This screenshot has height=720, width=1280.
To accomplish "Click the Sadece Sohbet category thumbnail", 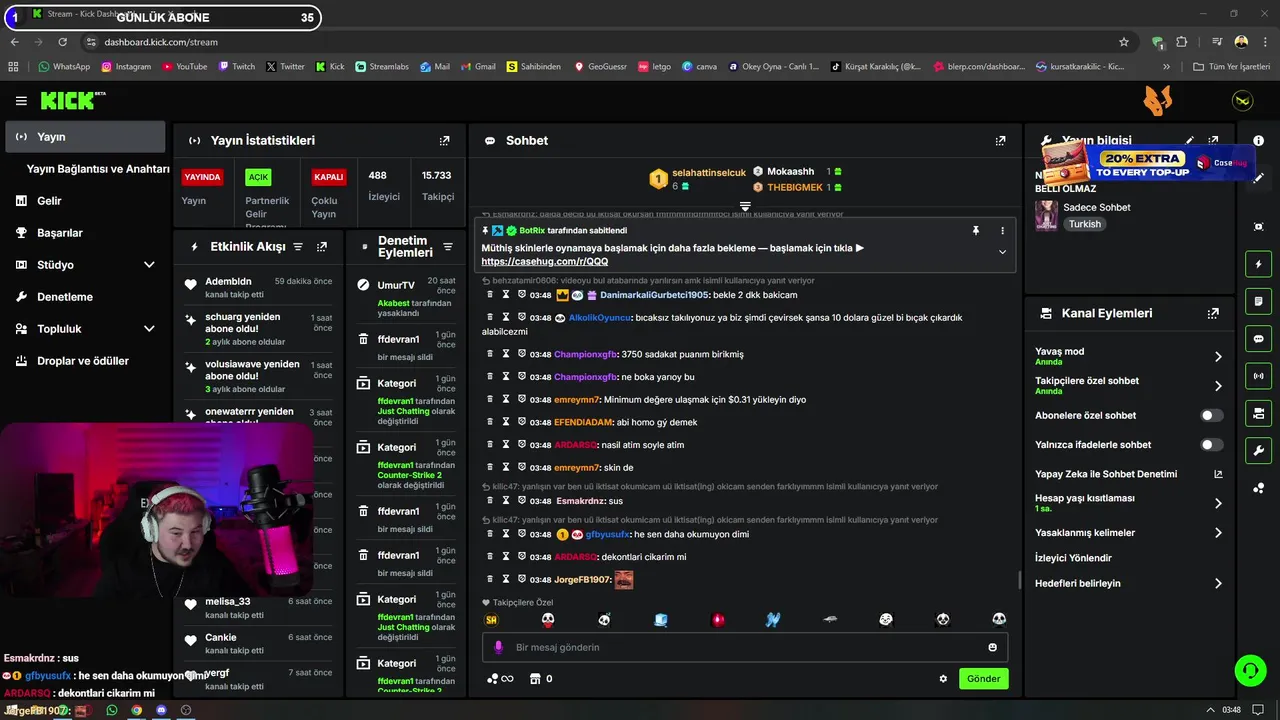I will pyautogui.click(x=1046, y=215).
